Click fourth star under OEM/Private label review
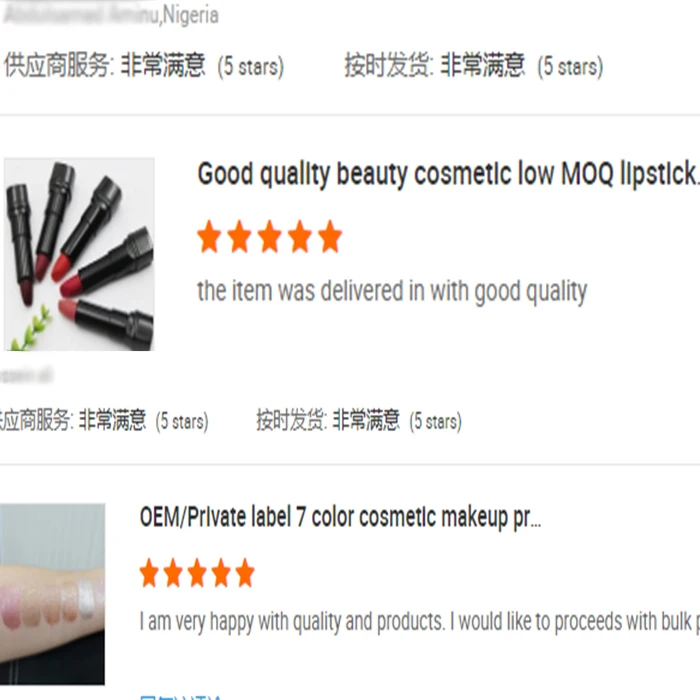Screen dimensions: 700x700 [221, 572]
